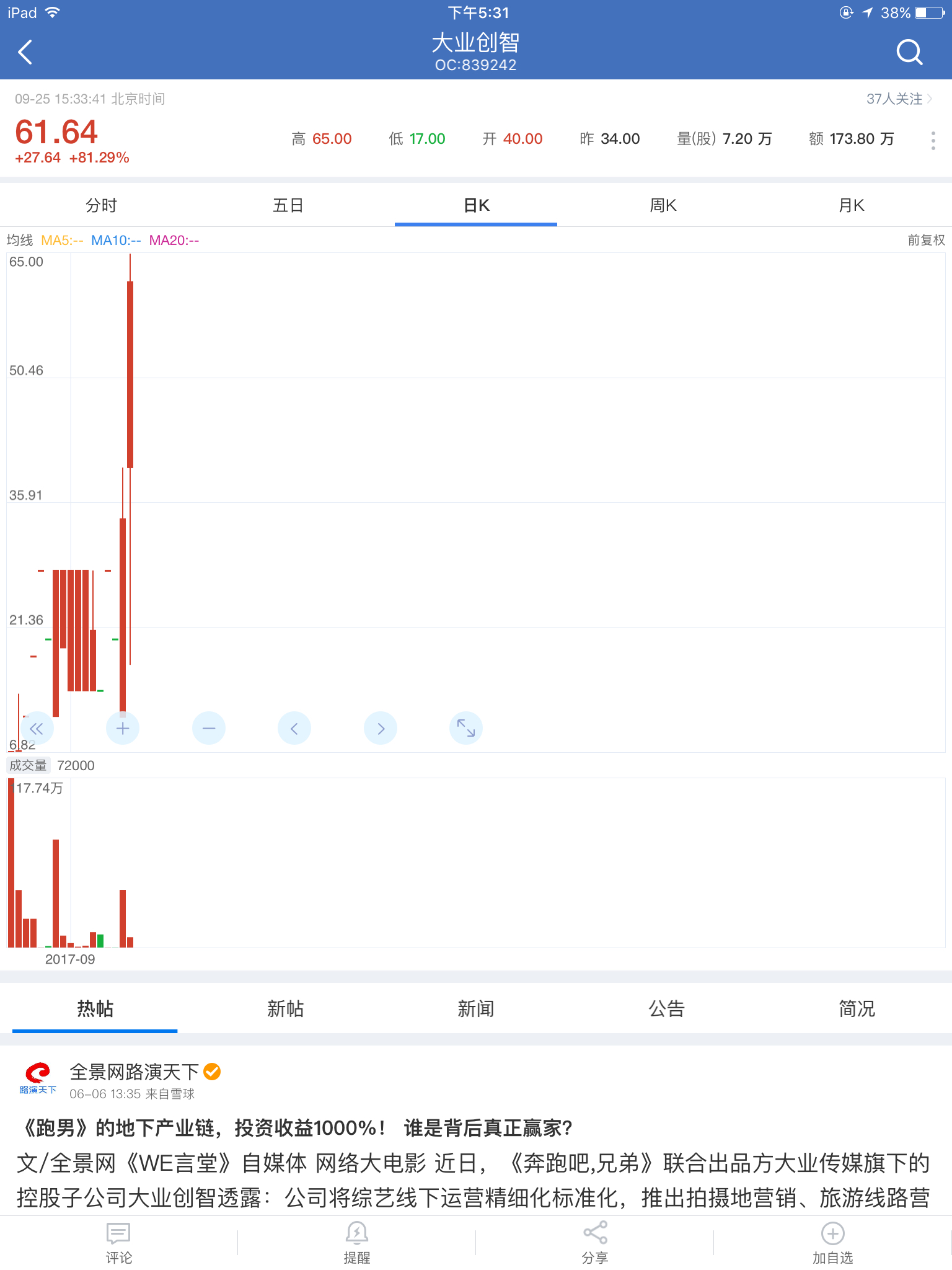Open the three-dot more quote details menu
Image resolution: width=952 pixels, height=1270 pixels.
pos(933,140)
